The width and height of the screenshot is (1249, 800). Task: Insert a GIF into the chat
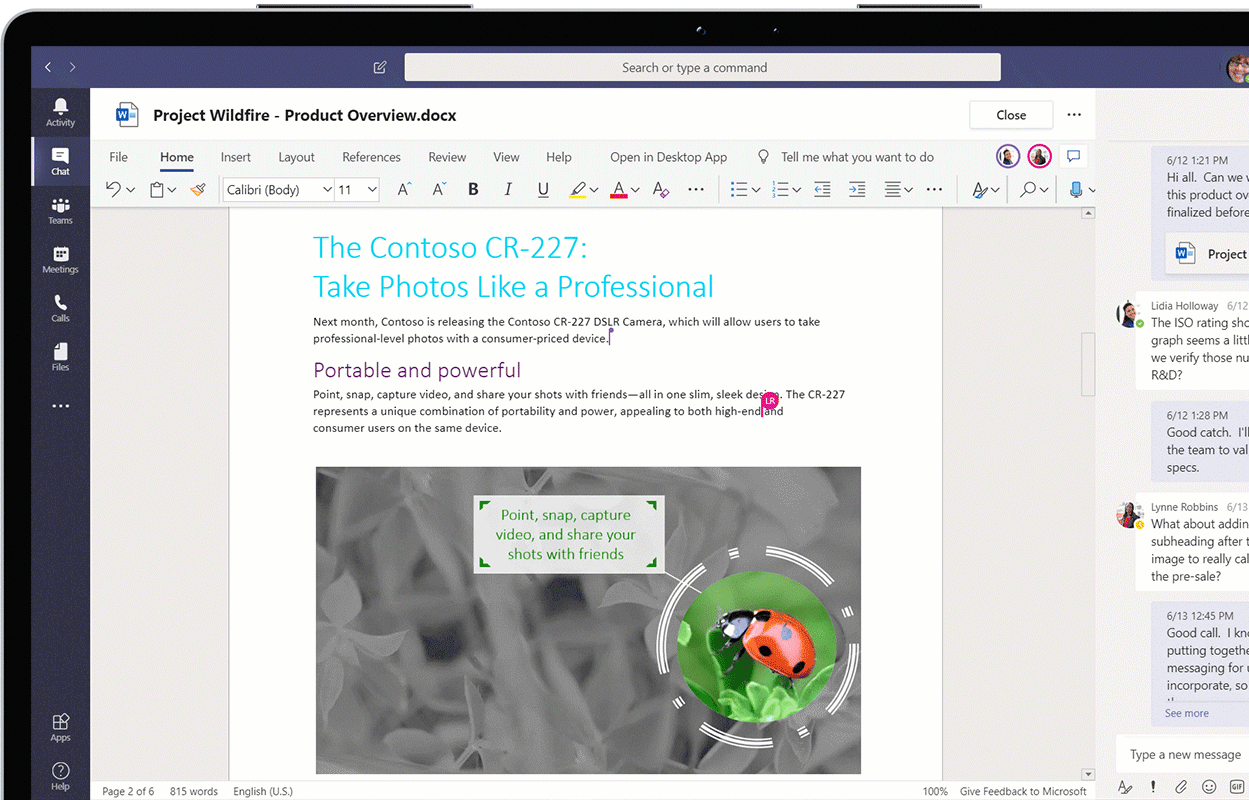[x=1236, y=787]
